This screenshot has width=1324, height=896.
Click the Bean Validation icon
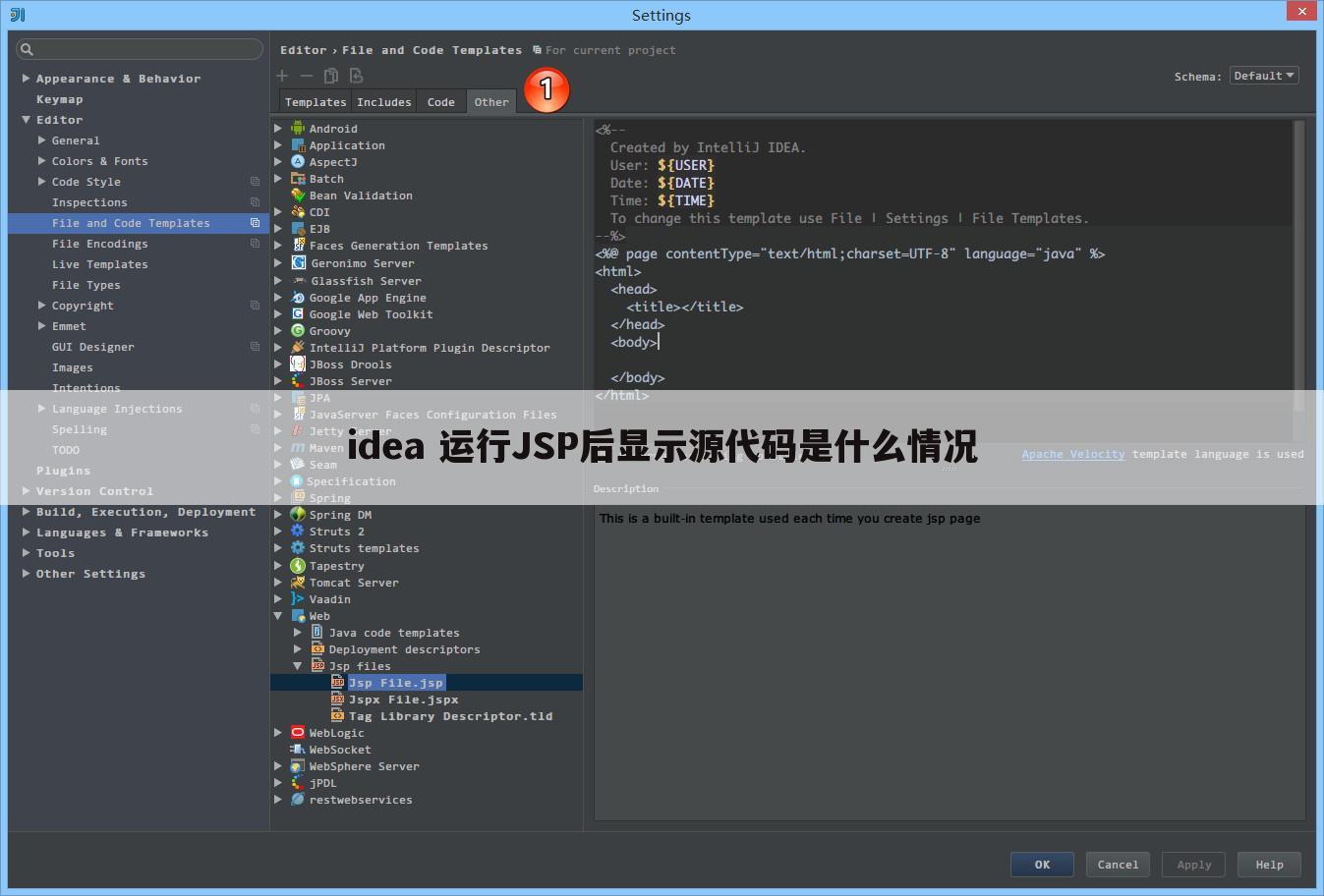(298, 195)
